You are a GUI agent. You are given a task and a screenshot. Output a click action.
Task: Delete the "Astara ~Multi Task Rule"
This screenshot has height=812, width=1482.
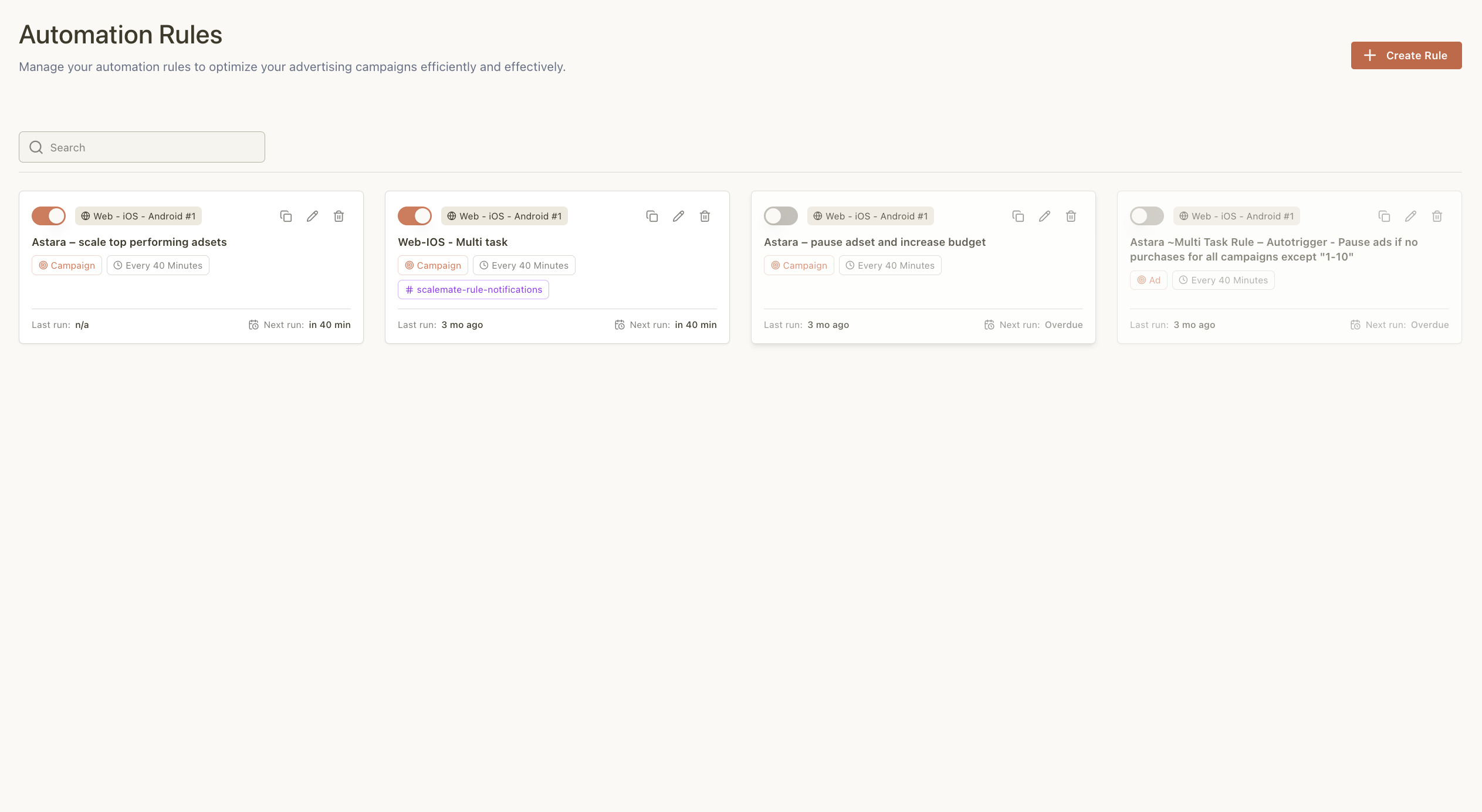(1436, 216)
